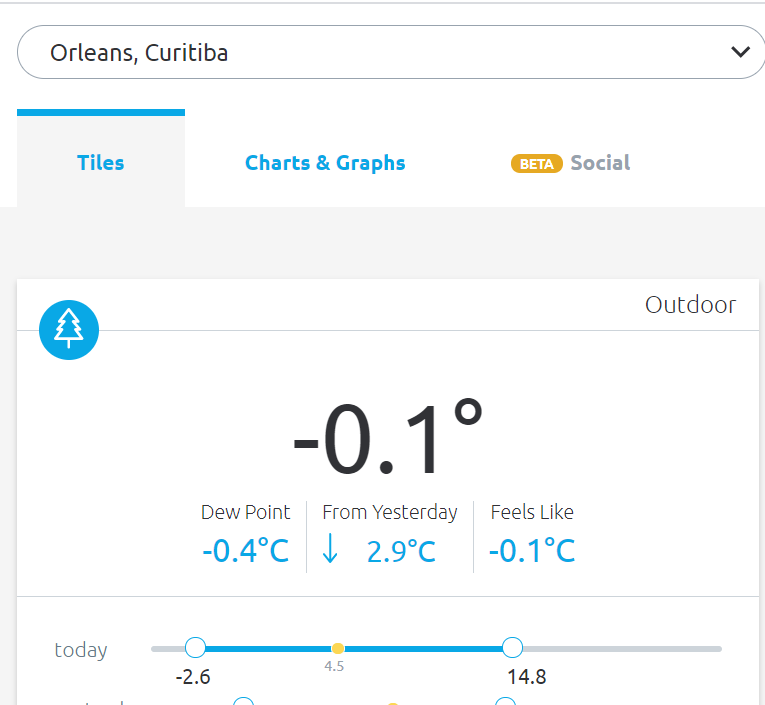Click the From Yesterday label
The height and width of the screenshot is (705, 765).
click(x=390, y=512)
